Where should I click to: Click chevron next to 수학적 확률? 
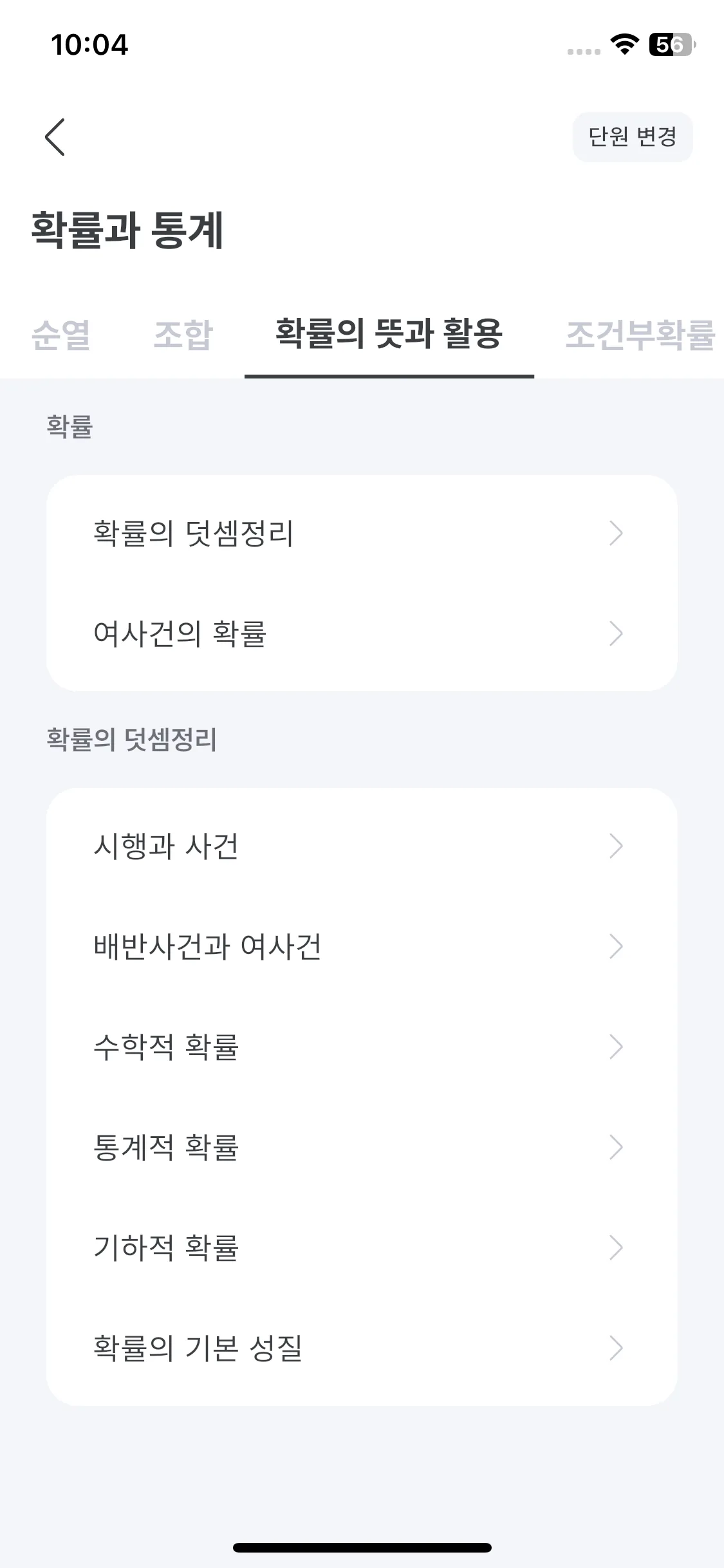(616, 1047)
